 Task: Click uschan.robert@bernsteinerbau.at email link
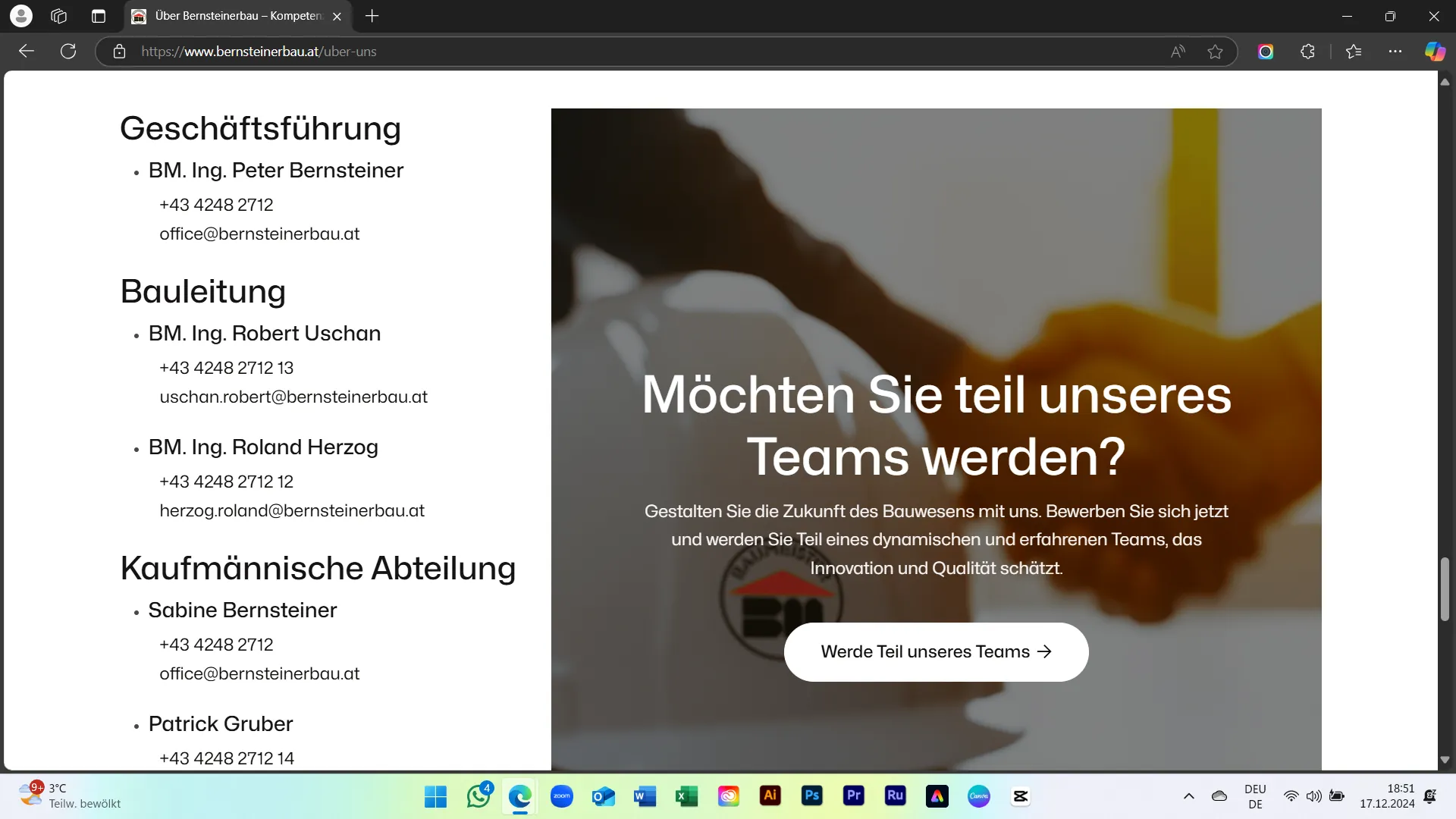tap(293, 397)
